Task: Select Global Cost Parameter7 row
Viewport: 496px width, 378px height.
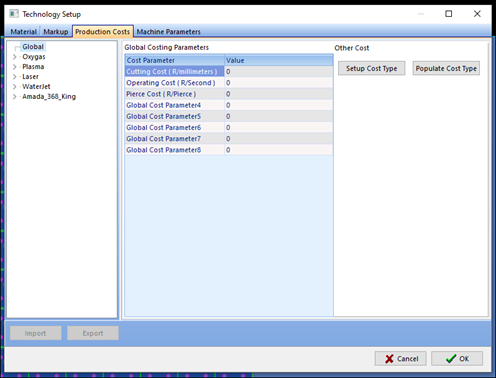Action: point(229,139)
